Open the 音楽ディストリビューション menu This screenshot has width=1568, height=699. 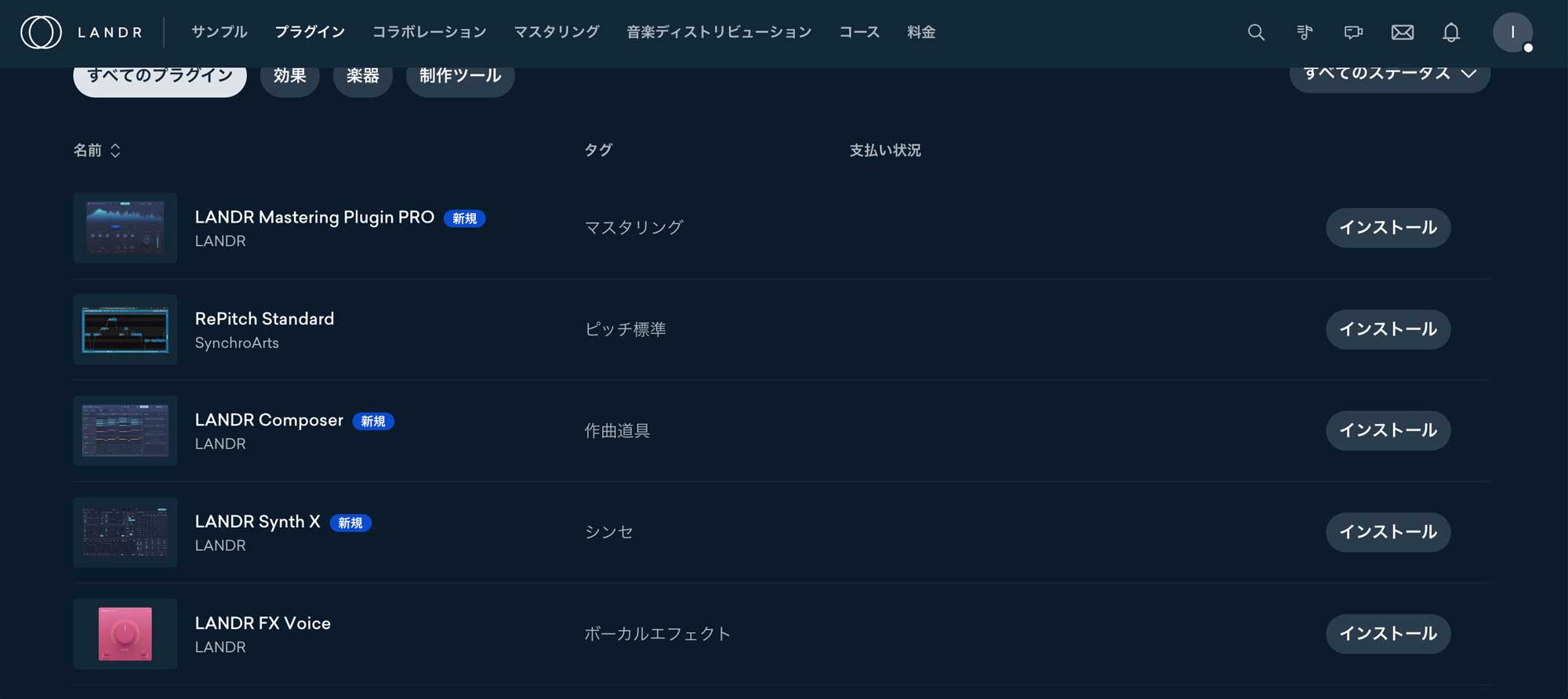click(719, 32)
